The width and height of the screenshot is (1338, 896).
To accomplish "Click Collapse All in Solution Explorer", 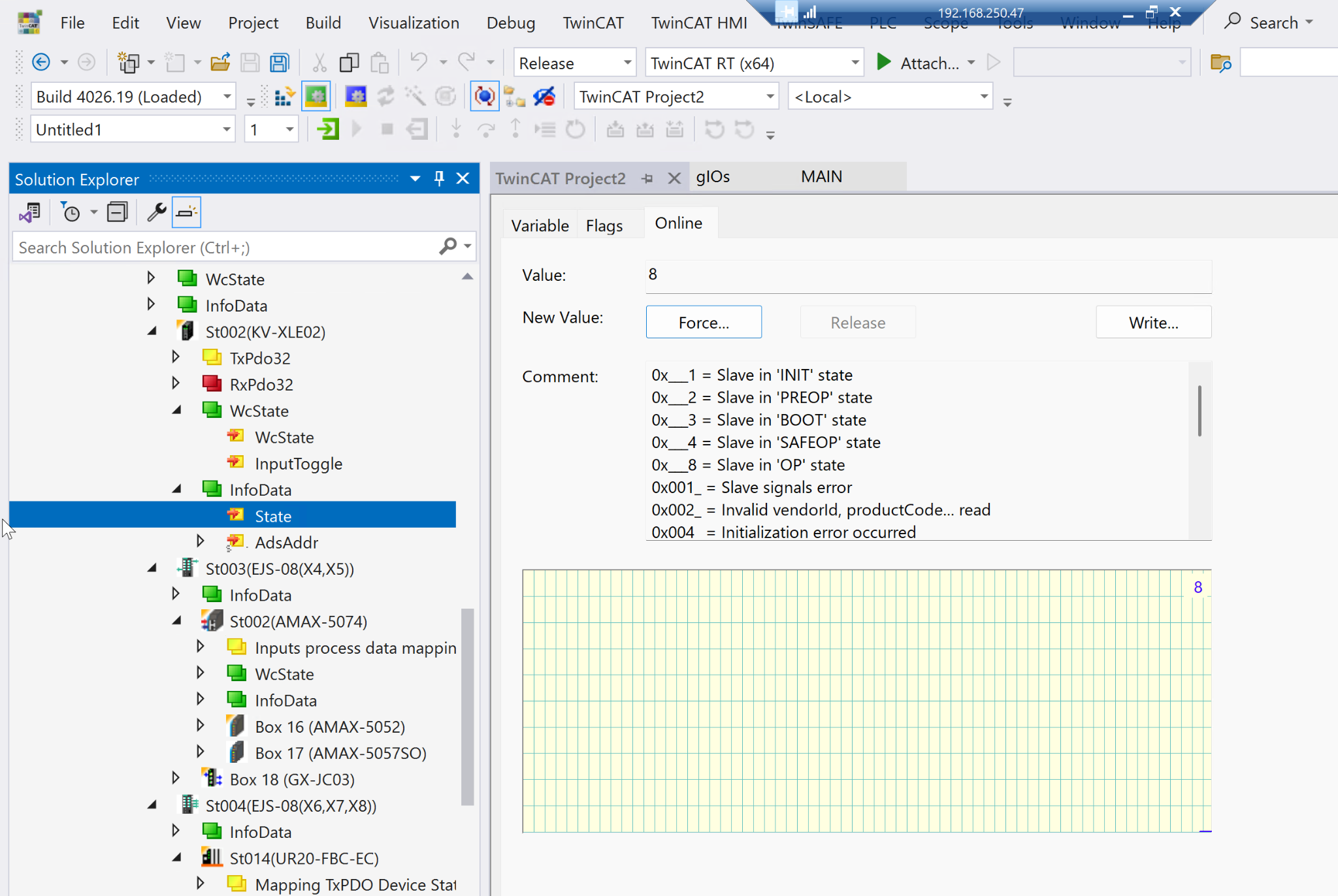I will coord(118,212).
